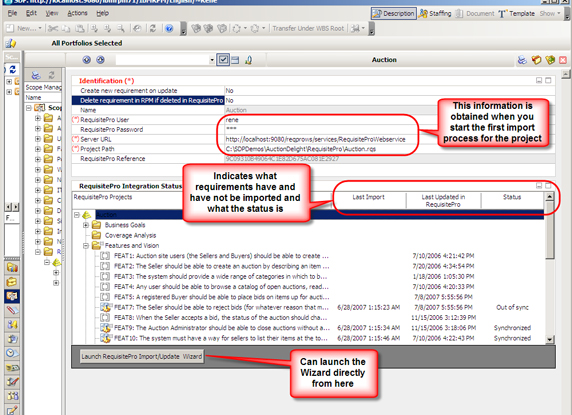This screenshot has width=572, height=415.
Task: Minimize the RequisitePro Integration Status section
Action: (x=539, y=186)
